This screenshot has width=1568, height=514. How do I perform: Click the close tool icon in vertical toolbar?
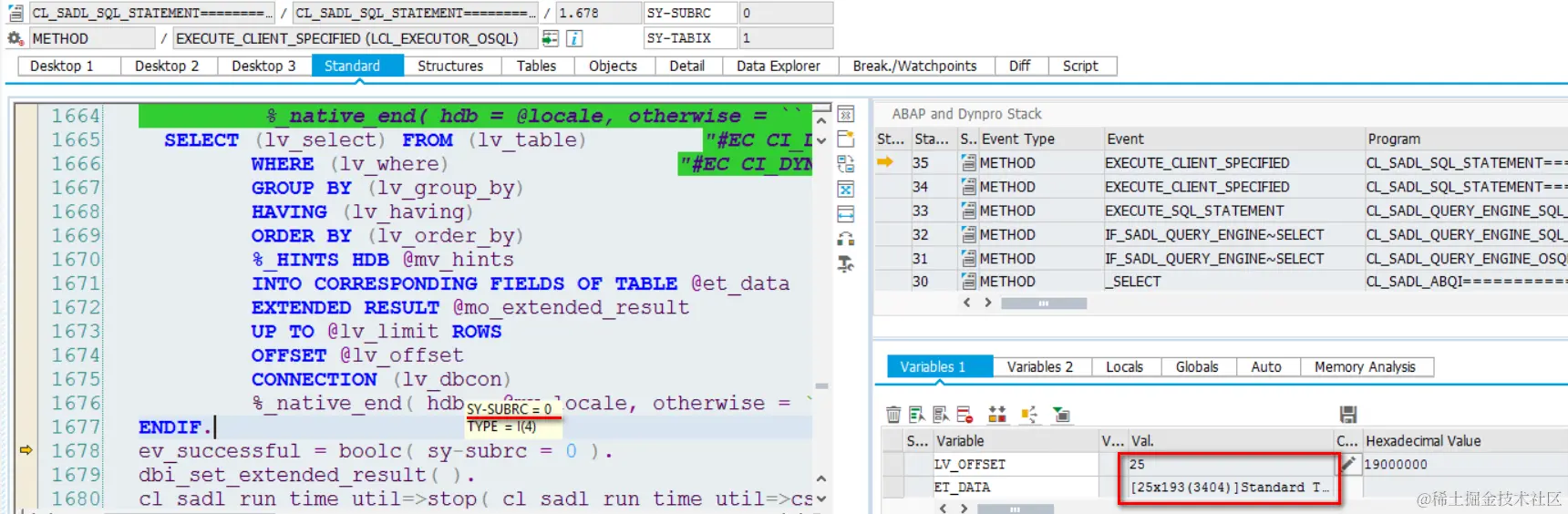[x=846, y=115]
